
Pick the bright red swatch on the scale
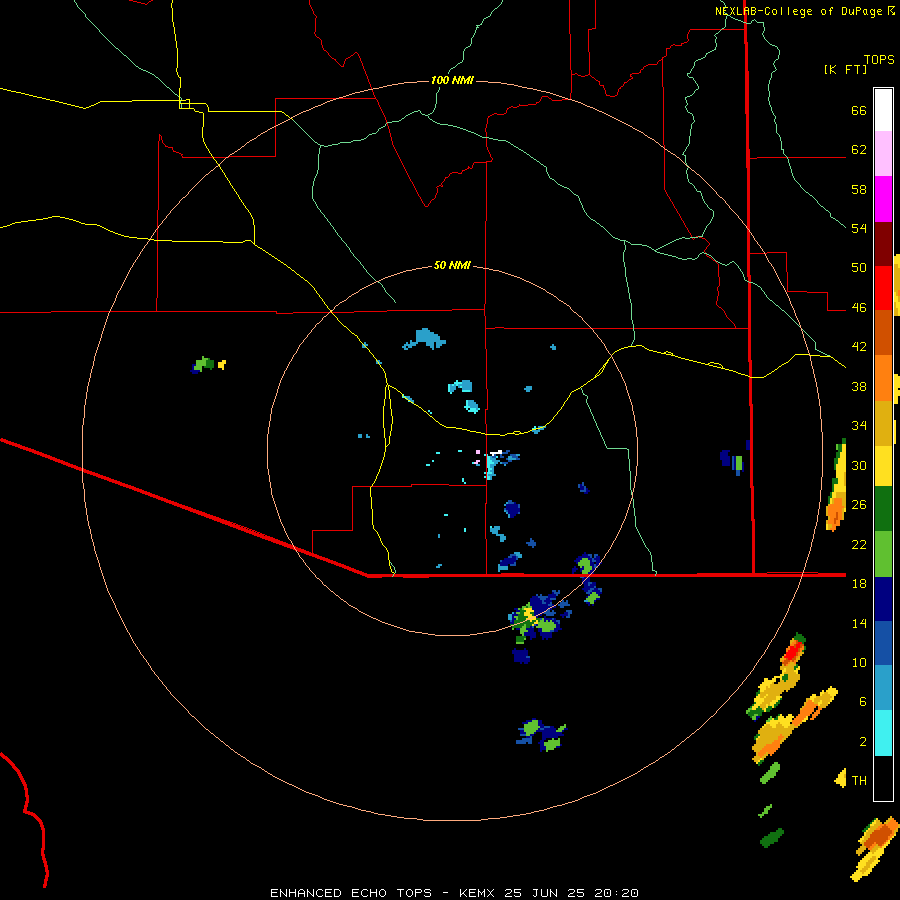pos(883,288)
